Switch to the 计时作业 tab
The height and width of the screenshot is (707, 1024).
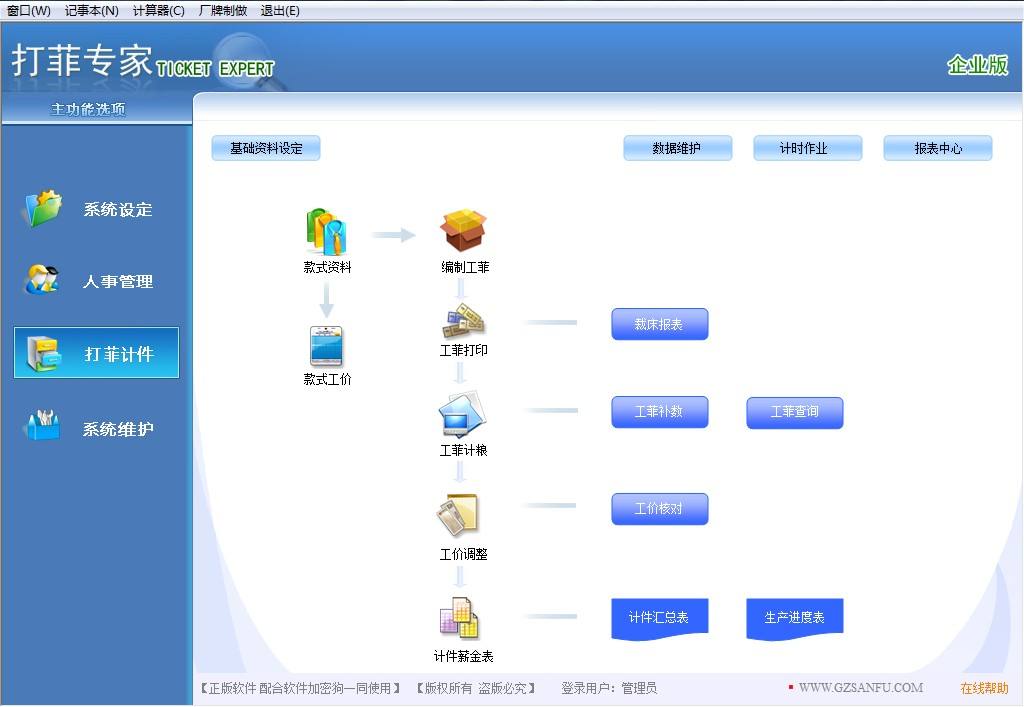[x=807, y=148]
